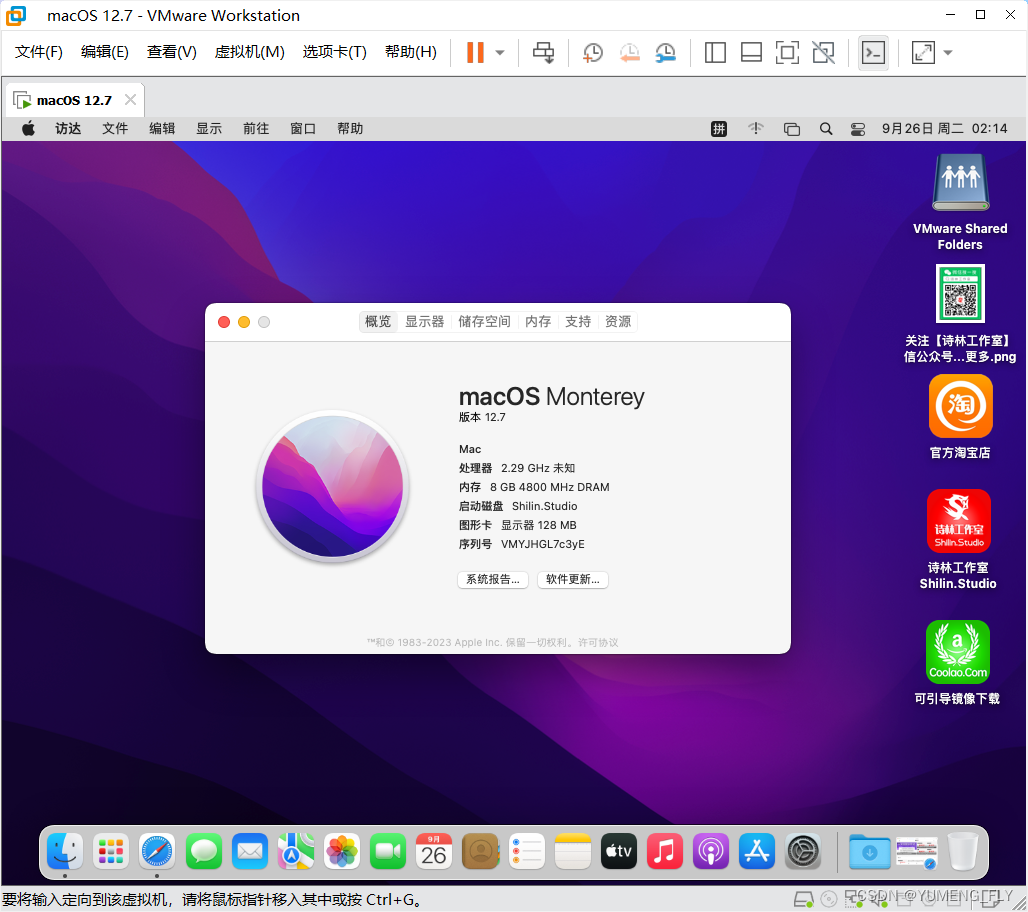Expand the stretch options dropdown arrow
The width and height of the screenshot is (1028, 912).
(948, 52)
